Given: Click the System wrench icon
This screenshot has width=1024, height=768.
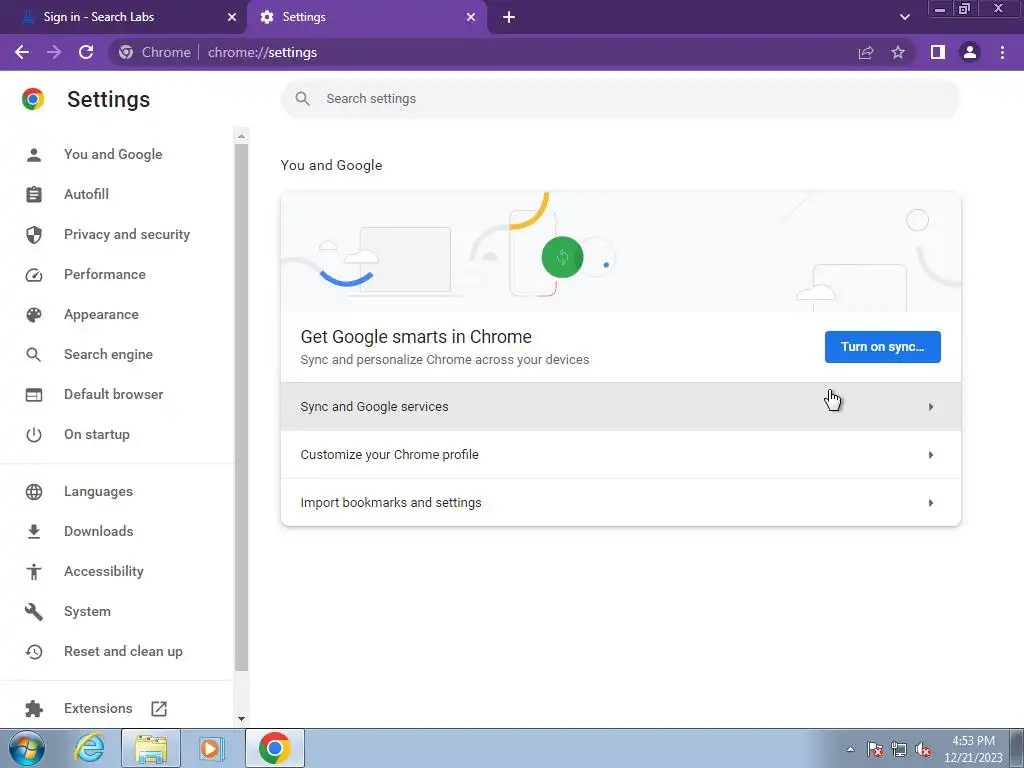Looking at the screenshot, I should pyautogui.click(x=34, y=612).
